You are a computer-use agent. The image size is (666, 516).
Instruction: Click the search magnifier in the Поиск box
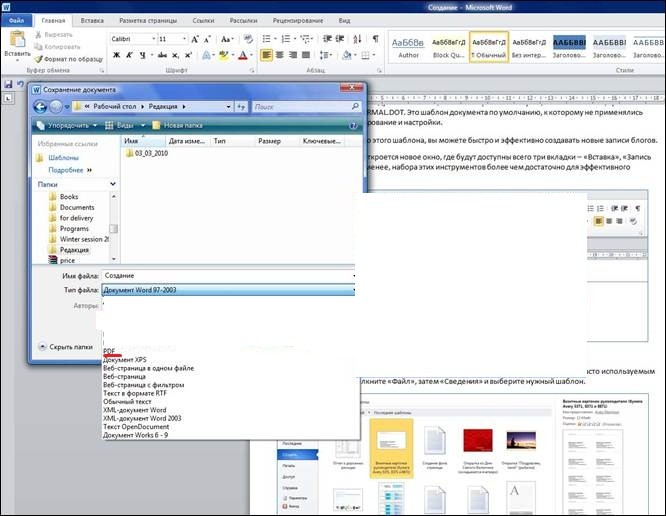click(x=355, y=107)
